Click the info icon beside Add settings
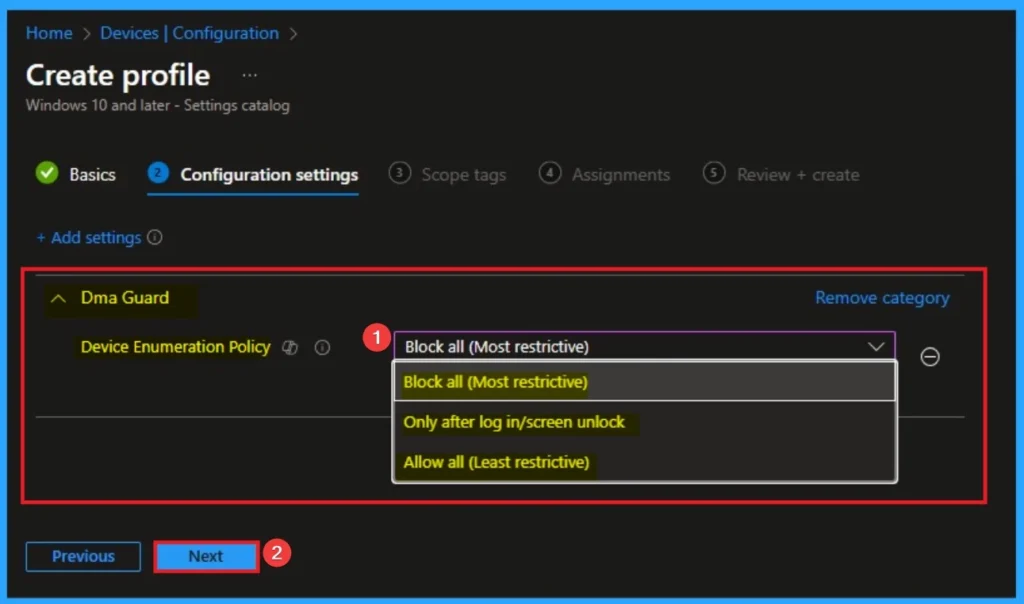 (155, 238)
